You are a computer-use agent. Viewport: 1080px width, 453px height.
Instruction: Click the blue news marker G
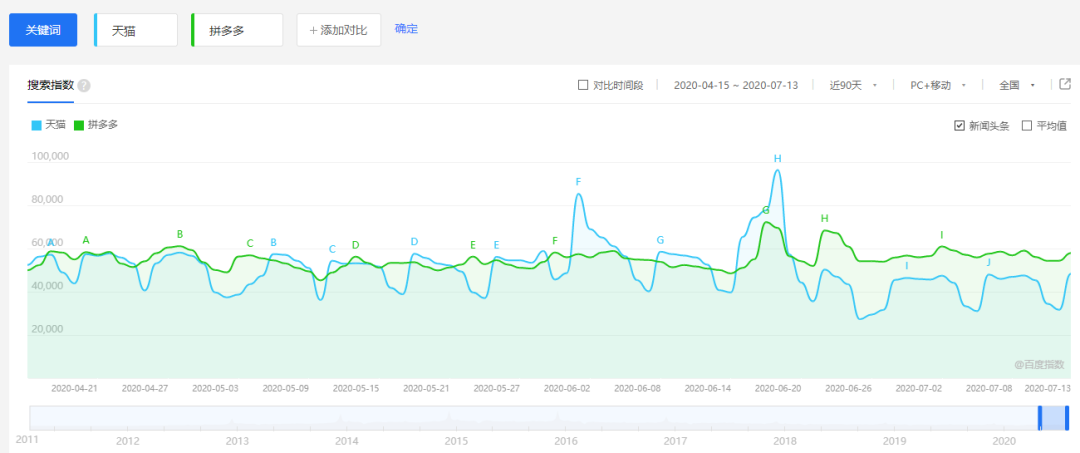660,240
